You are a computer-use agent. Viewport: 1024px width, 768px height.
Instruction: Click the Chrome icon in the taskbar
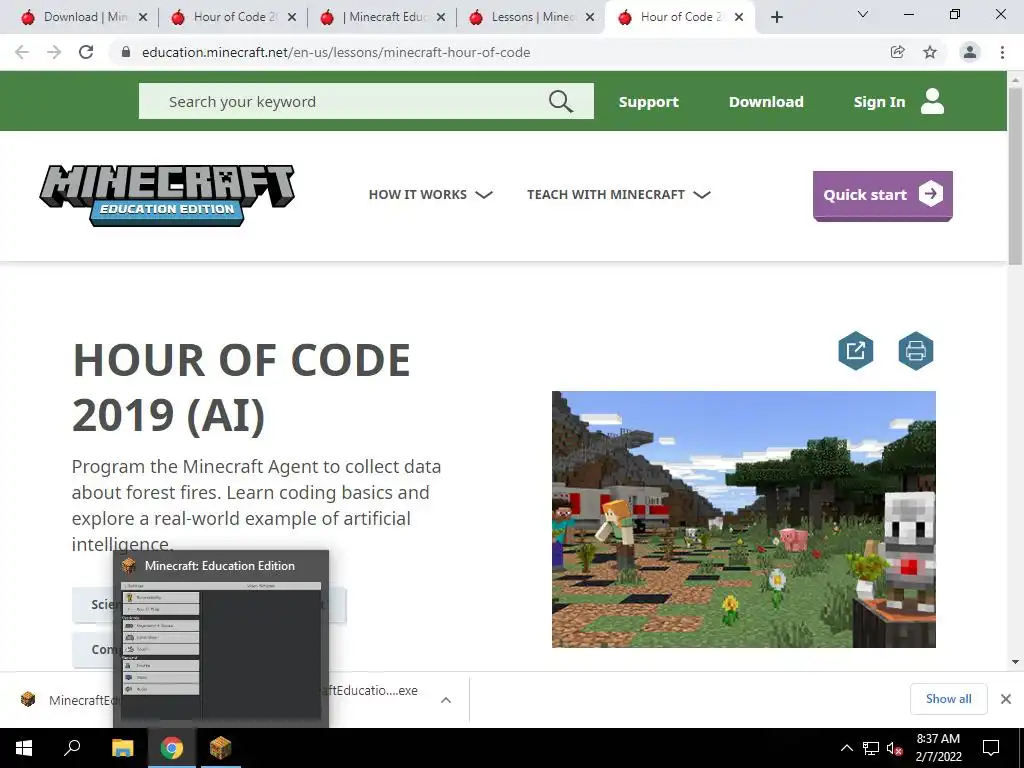pos(172,748)
